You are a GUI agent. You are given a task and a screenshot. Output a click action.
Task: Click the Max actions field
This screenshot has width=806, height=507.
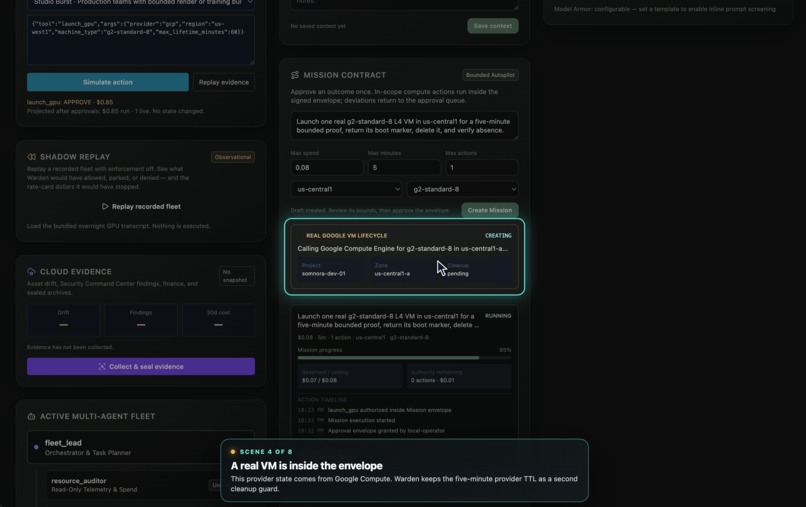[482, 168]
